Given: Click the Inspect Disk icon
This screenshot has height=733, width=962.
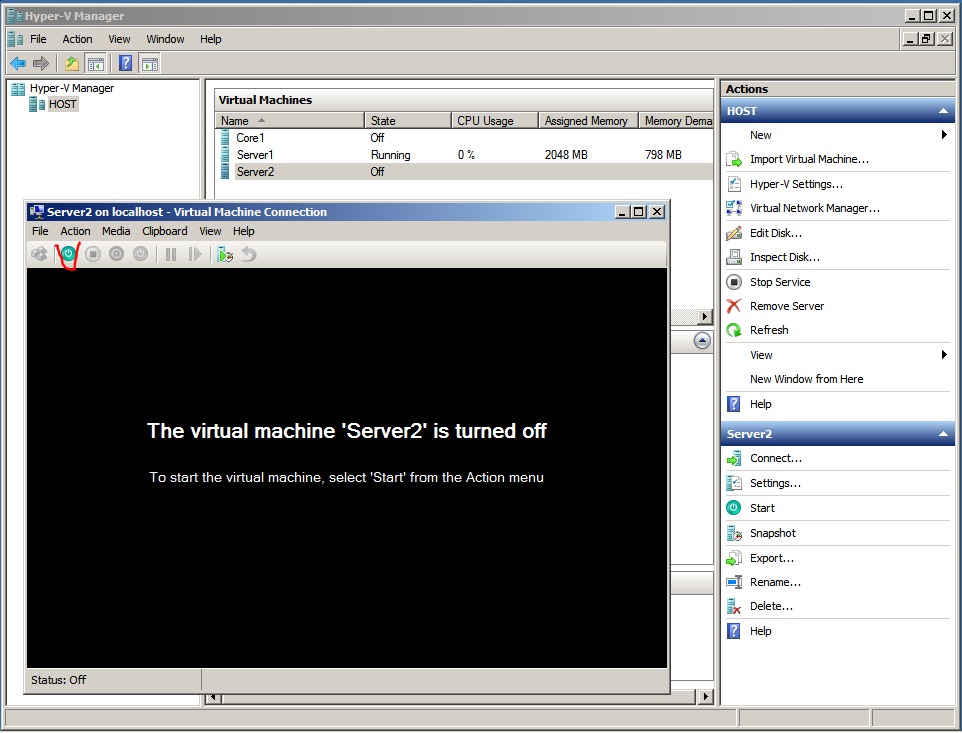Looking at the screenshot, I should [734, 257].
